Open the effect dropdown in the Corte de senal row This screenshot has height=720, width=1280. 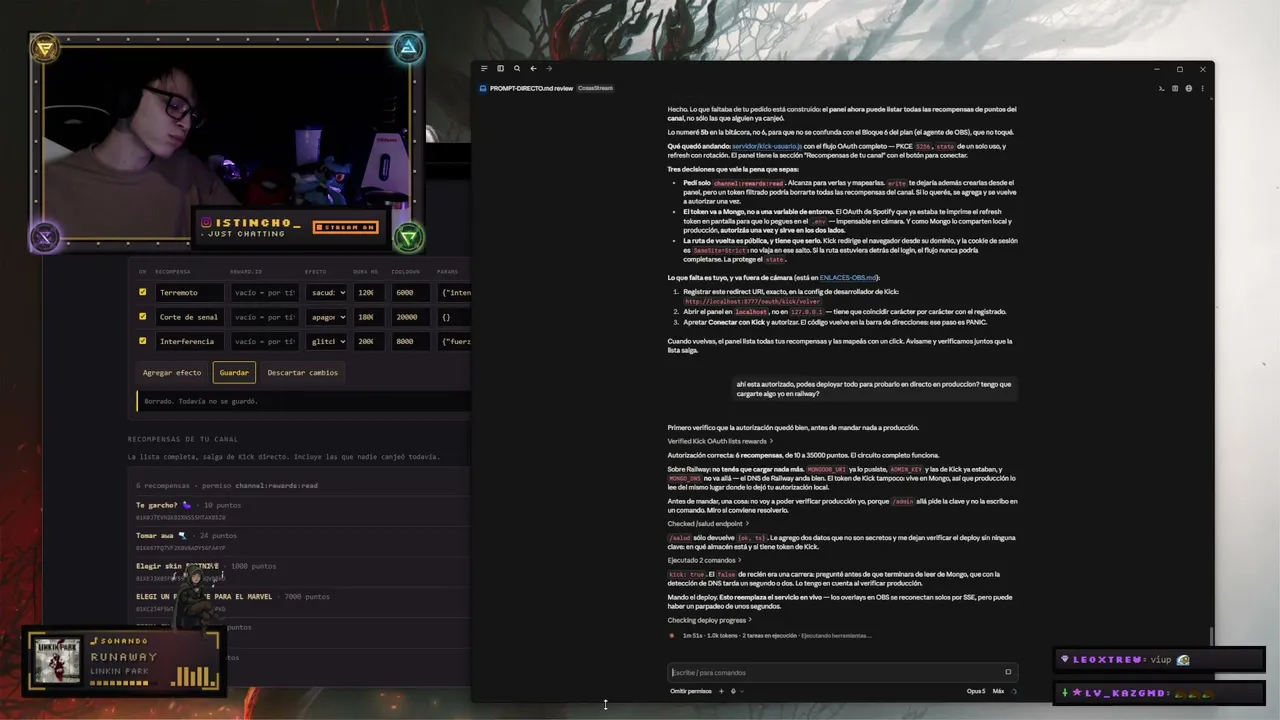coord(327,317)
